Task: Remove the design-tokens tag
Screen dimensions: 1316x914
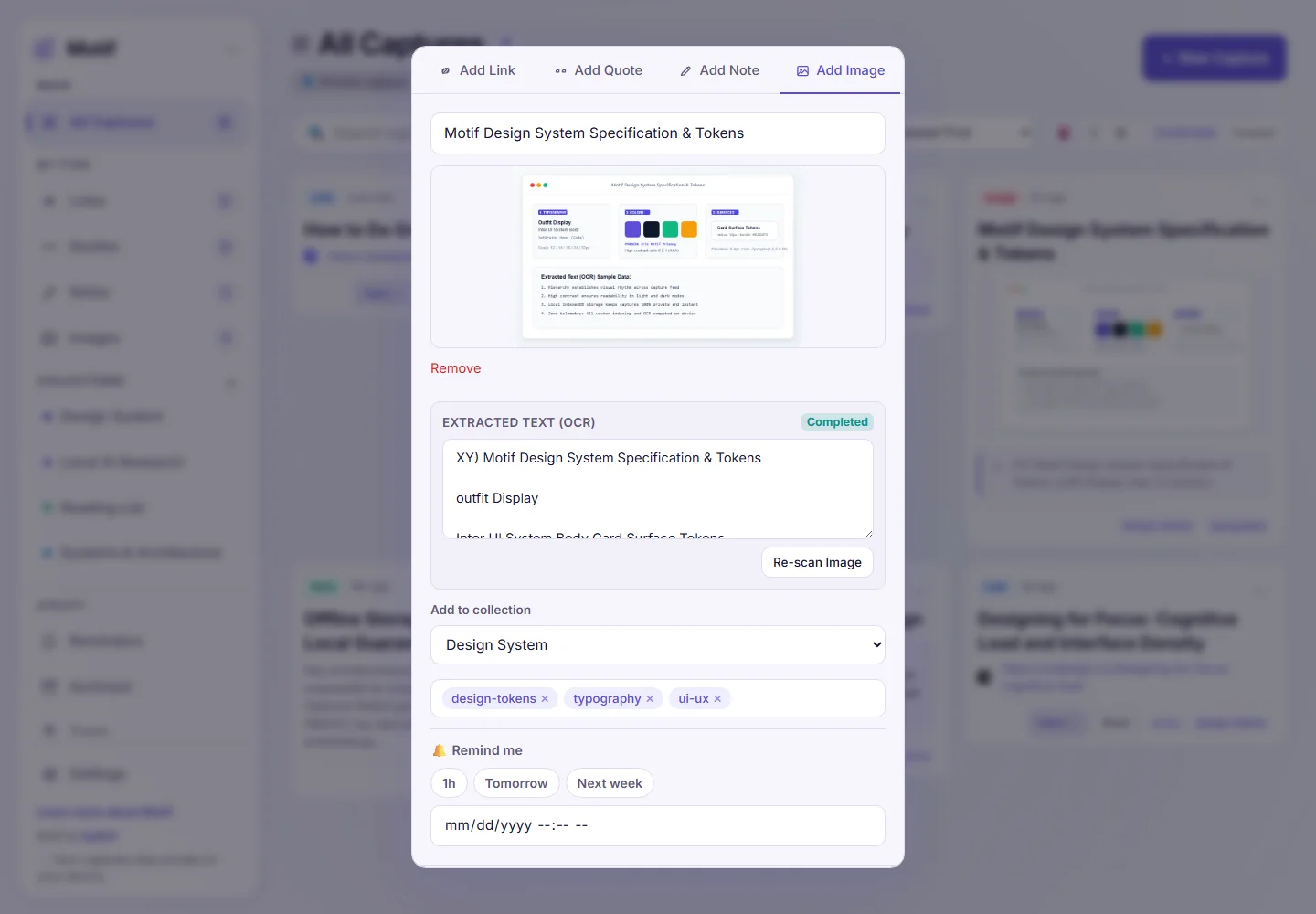Action: 545,698
